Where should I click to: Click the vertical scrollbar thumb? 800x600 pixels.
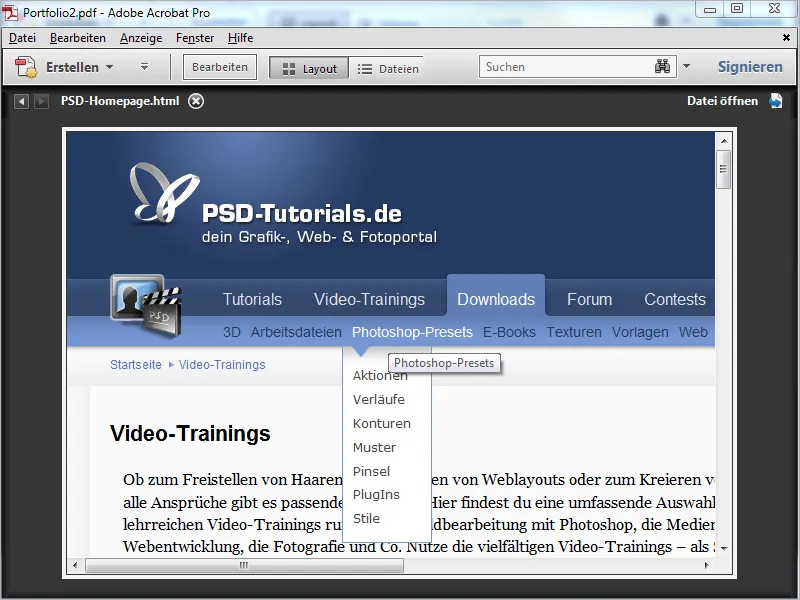[723, 169]
